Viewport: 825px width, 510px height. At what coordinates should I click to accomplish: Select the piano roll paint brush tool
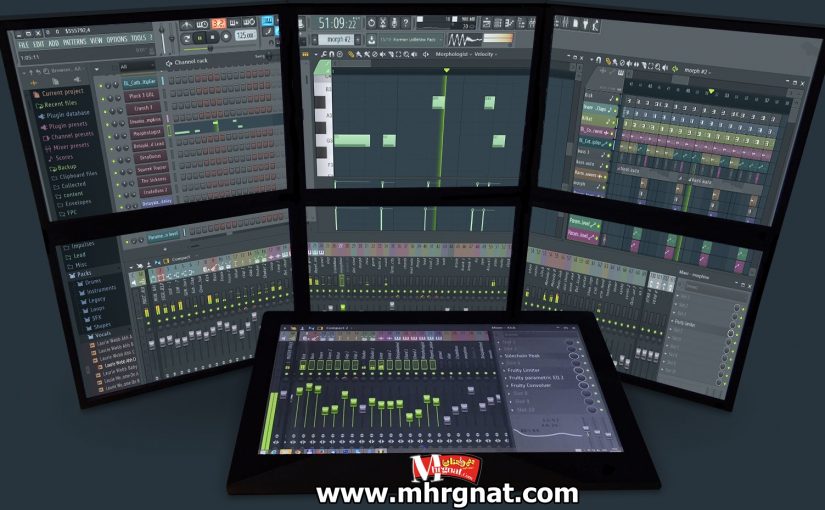tap(359, 54)
